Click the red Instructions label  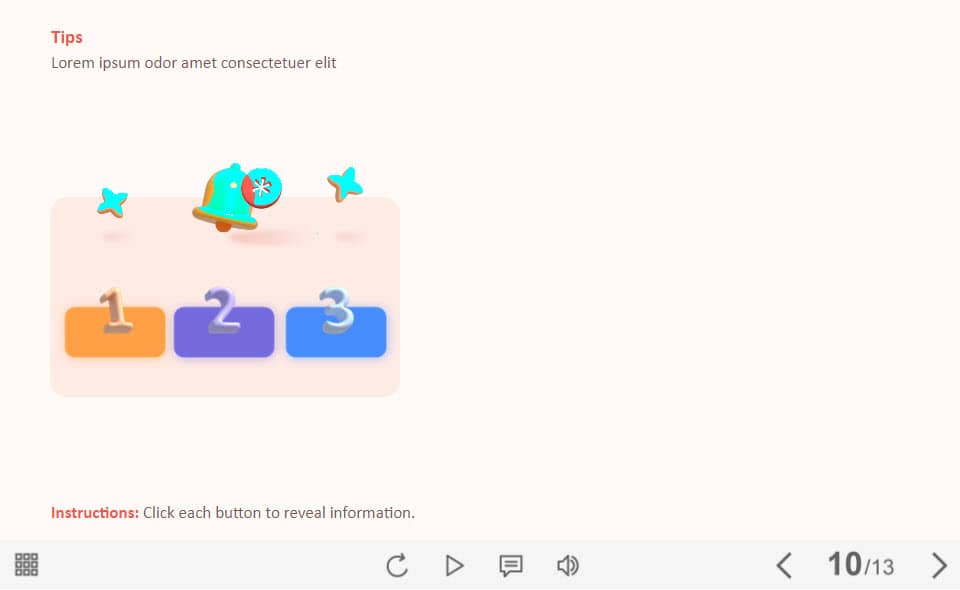(x=95, y=513)
